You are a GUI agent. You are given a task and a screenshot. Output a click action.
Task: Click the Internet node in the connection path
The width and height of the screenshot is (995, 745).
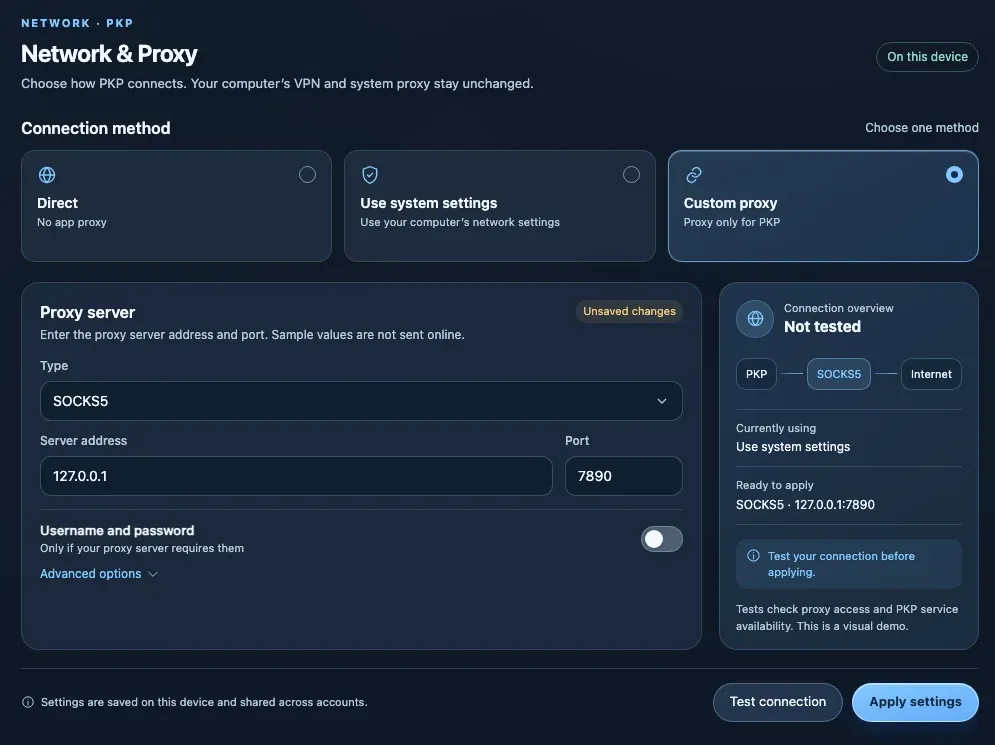coord(931,374)
